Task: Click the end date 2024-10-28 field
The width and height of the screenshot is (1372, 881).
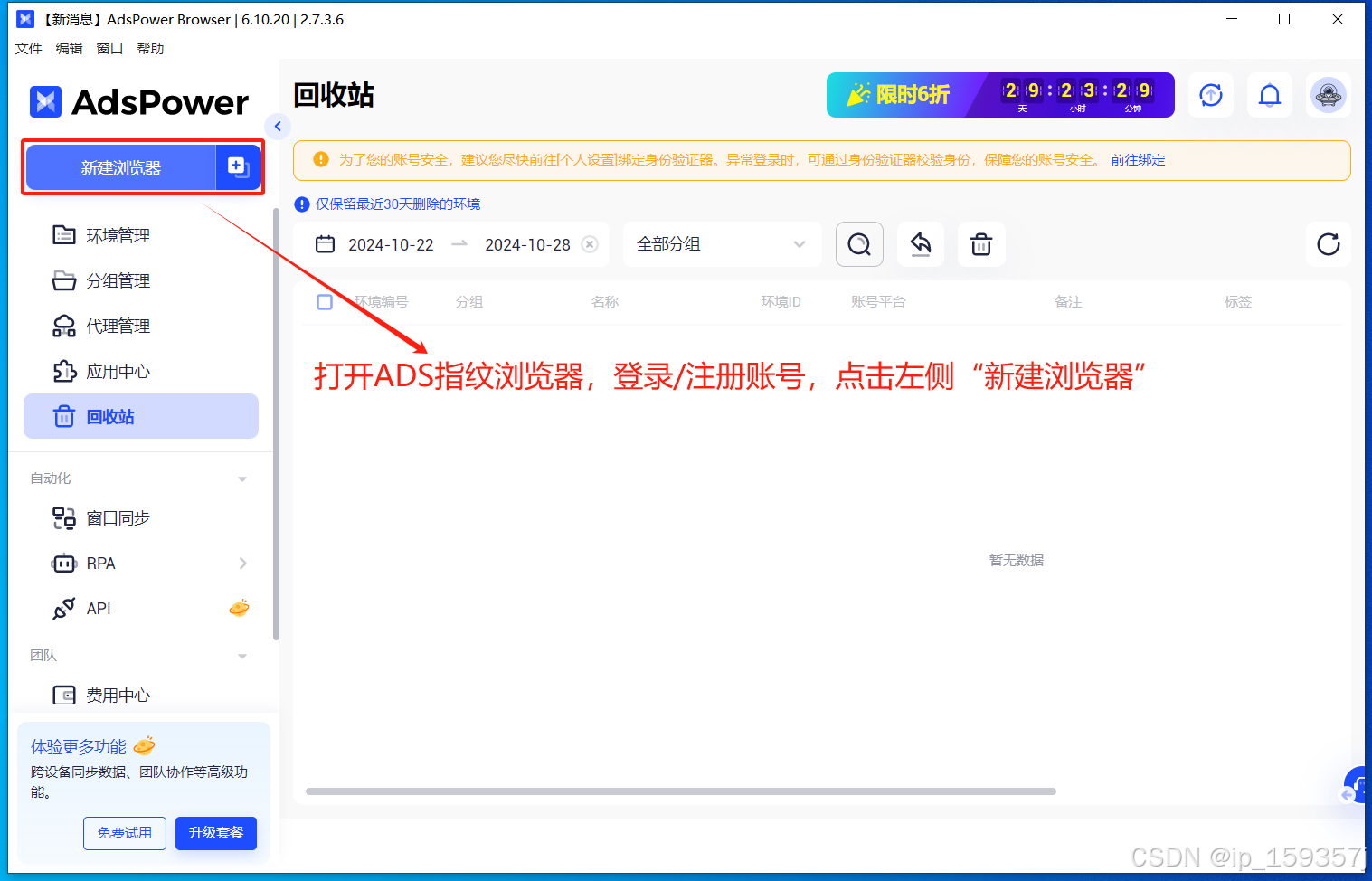Action: (x=527, y=245)
